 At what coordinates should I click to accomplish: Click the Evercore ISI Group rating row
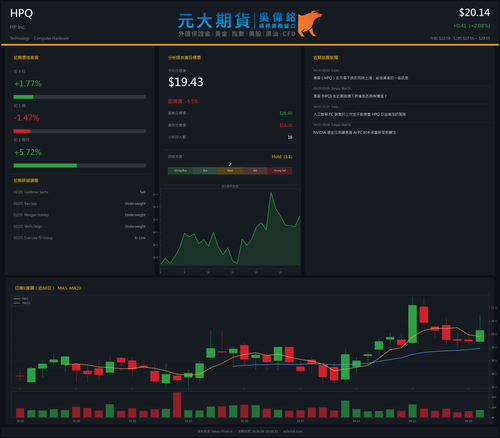tap(79, 238)
